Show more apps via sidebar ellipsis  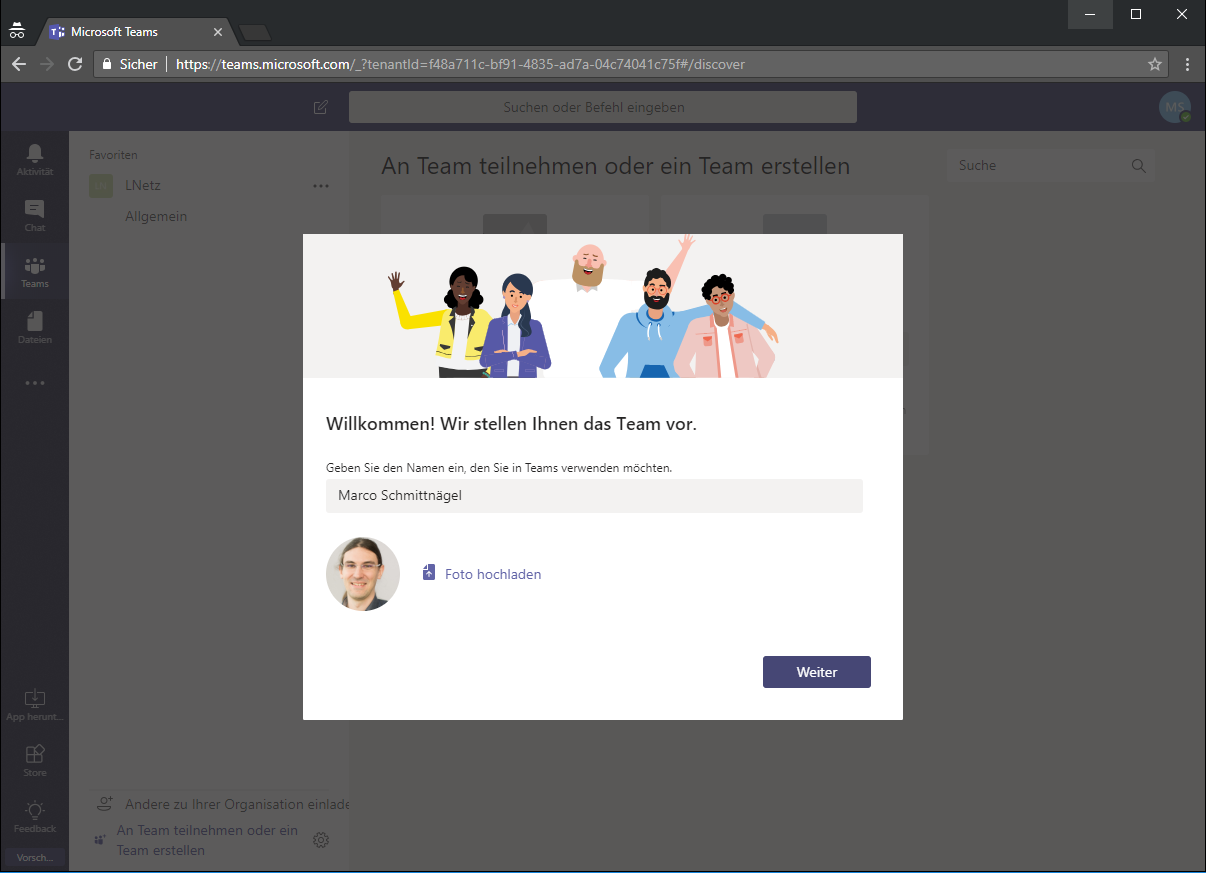pyautogui.click(x=35, y=383)
